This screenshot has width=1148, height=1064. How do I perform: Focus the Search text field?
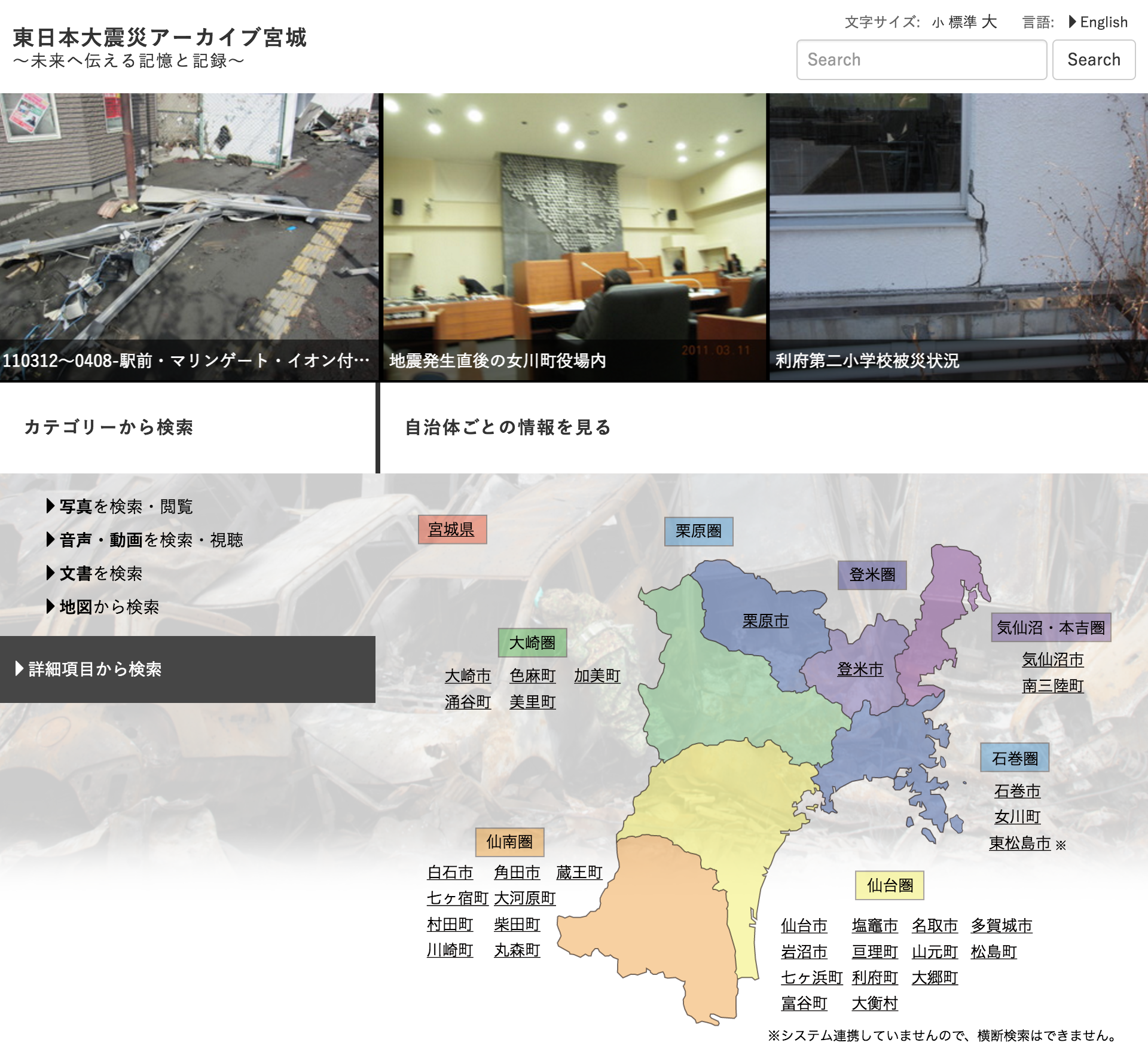click(x=921, y=60)
